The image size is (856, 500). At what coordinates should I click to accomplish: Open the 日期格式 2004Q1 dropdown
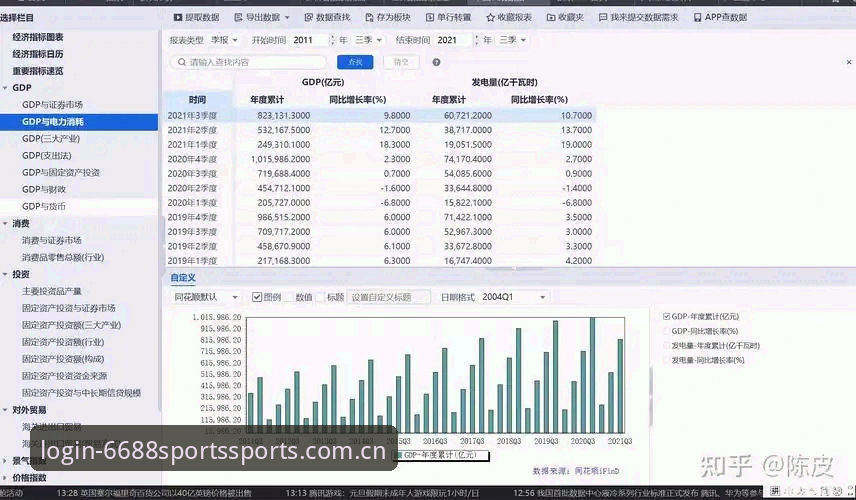pos(514,297)
